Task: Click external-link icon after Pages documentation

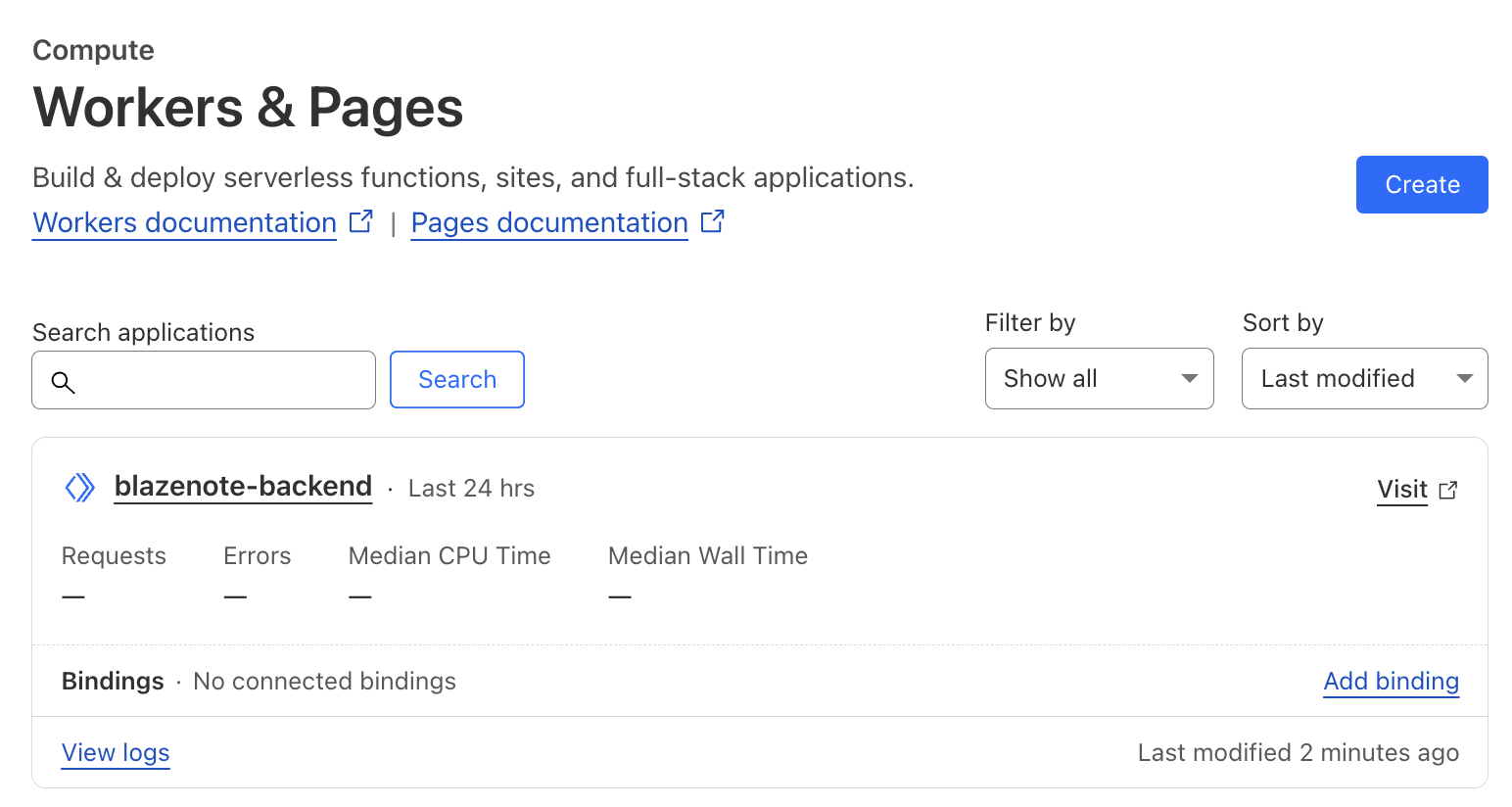Action: coord(713,221)
